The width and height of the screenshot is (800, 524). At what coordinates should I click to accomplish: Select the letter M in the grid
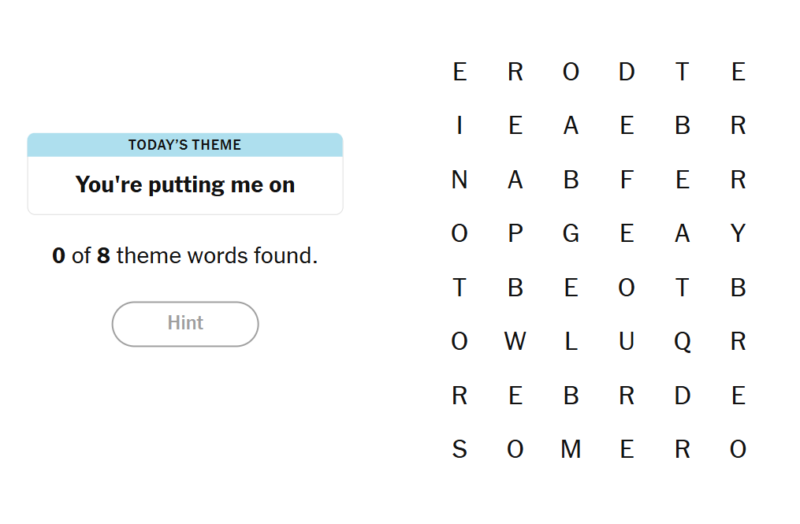pyautogui.click(x=571, y=450)
